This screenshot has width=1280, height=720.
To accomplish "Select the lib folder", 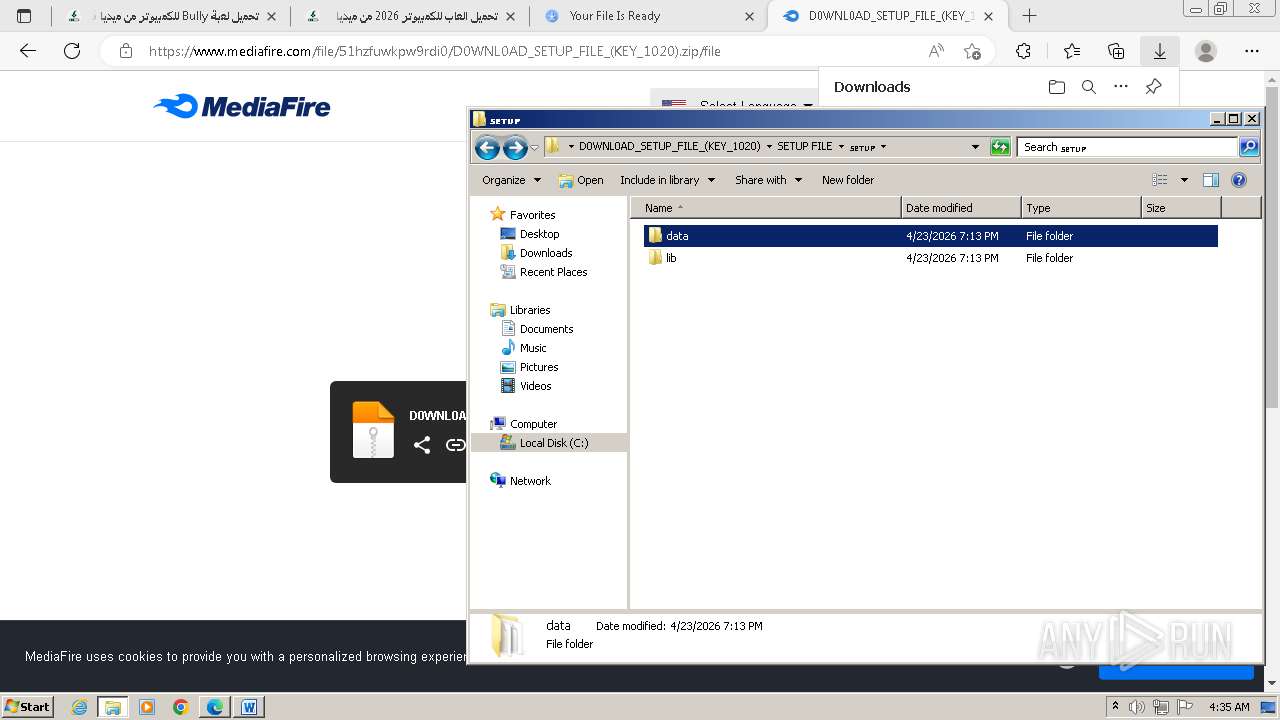I will [930, 258].
